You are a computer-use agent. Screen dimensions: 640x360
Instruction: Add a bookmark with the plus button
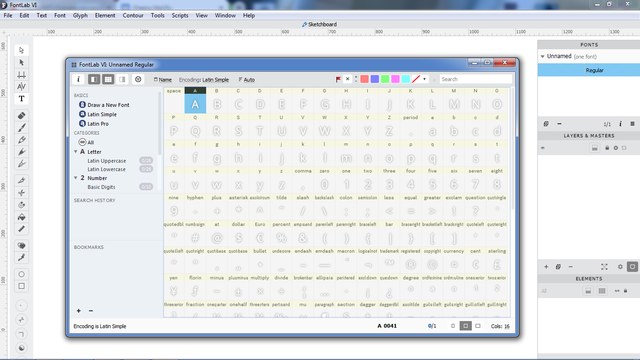pos(79,311)
